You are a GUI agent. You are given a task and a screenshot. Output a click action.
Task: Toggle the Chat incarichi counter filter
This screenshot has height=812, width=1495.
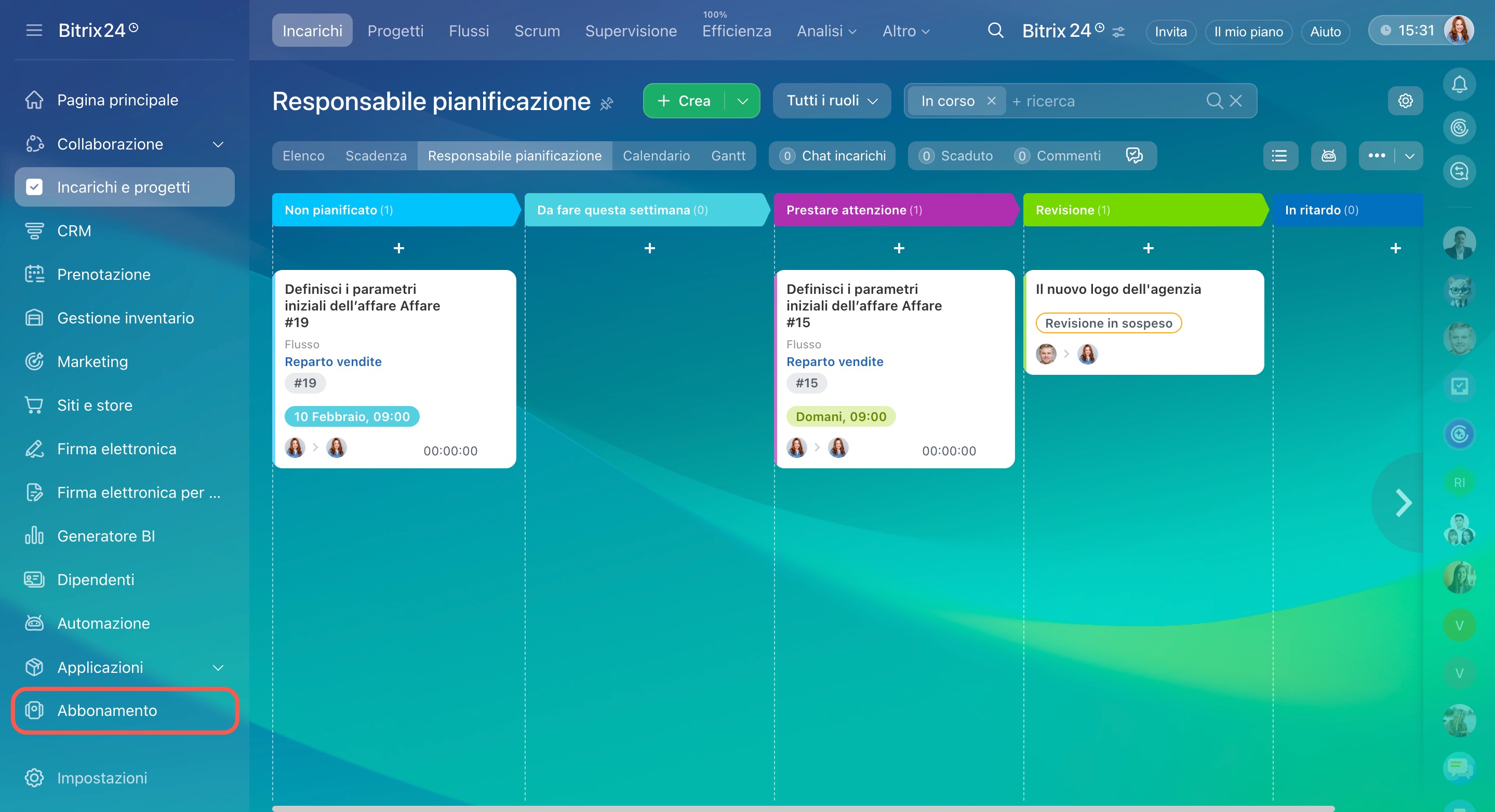pos(832,155)
